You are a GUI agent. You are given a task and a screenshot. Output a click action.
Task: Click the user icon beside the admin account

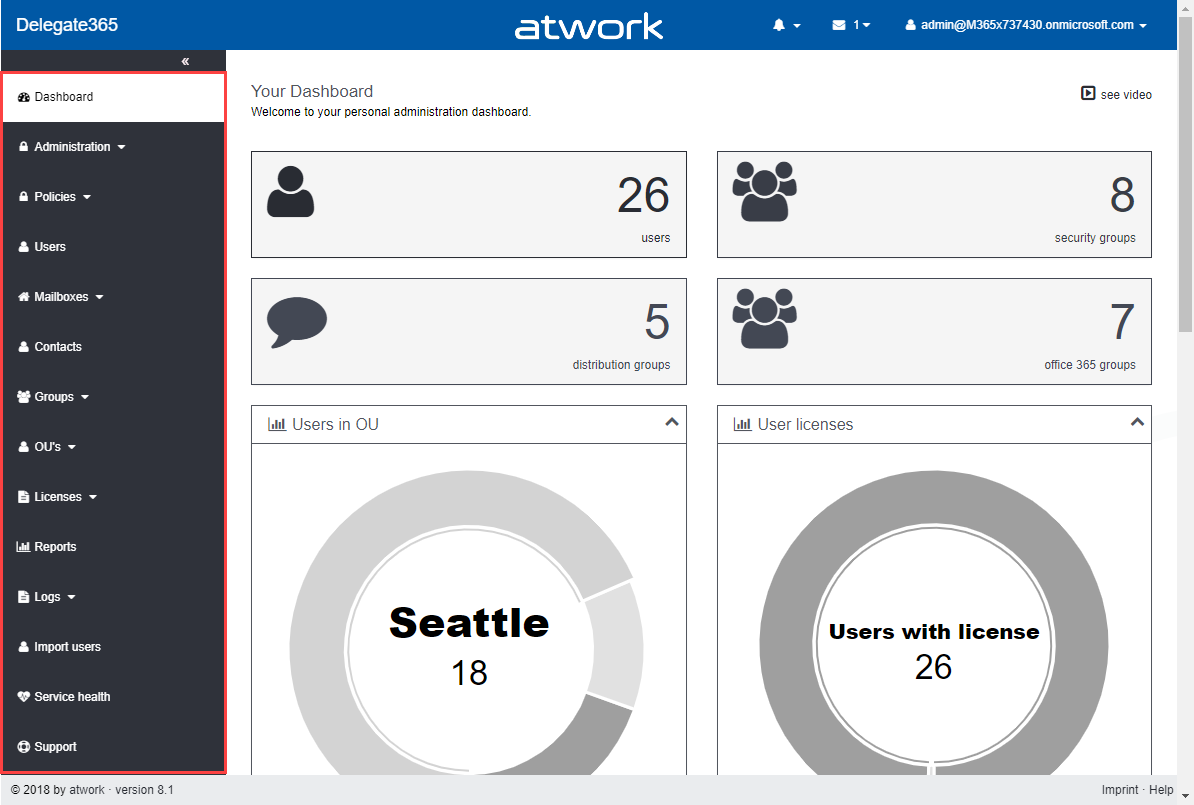pos(910,25)
